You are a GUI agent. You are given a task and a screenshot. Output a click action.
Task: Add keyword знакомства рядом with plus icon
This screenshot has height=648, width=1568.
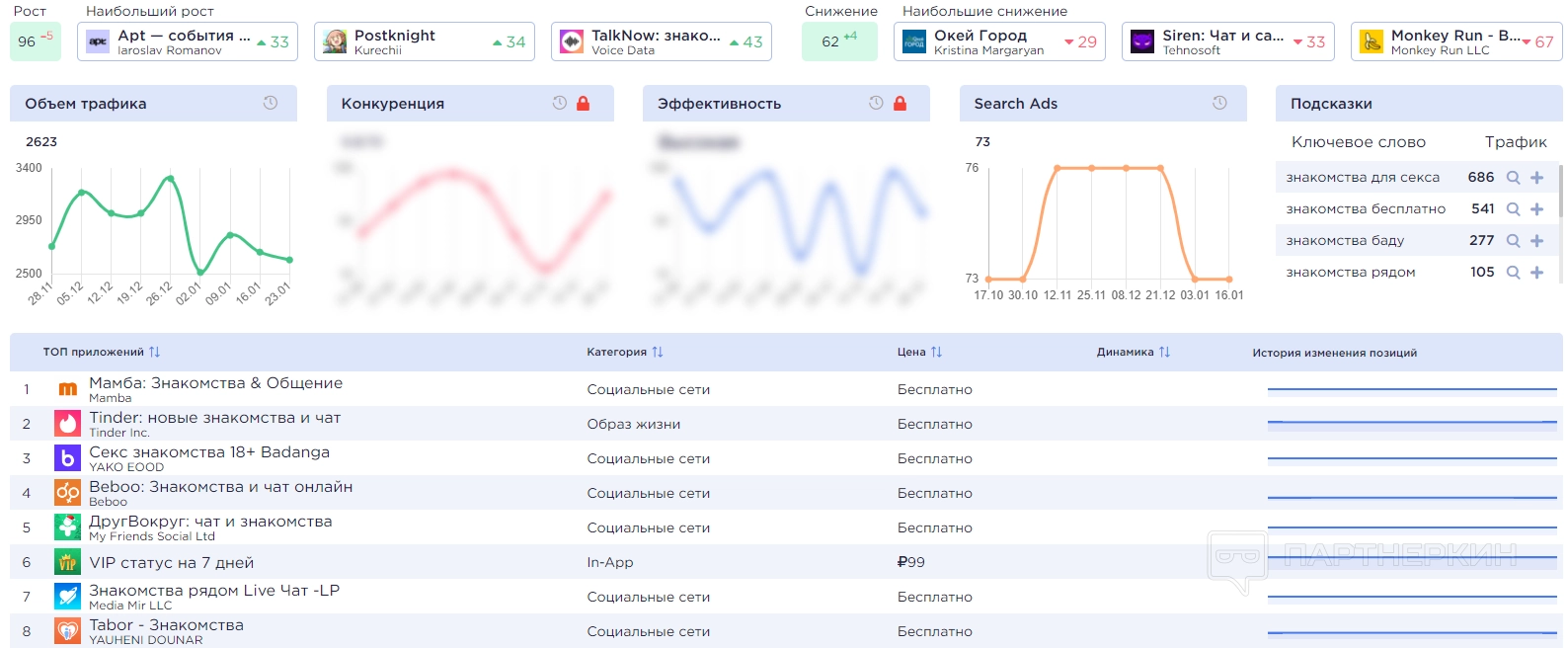tap(1536, 273)
